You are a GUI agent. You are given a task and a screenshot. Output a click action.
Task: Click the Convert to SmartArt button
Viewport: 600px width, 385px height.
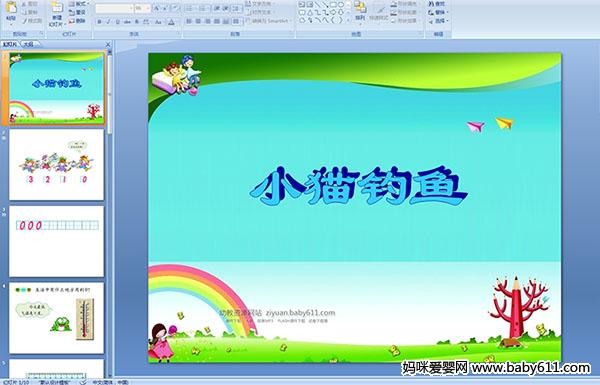click(x=268, y=21)
